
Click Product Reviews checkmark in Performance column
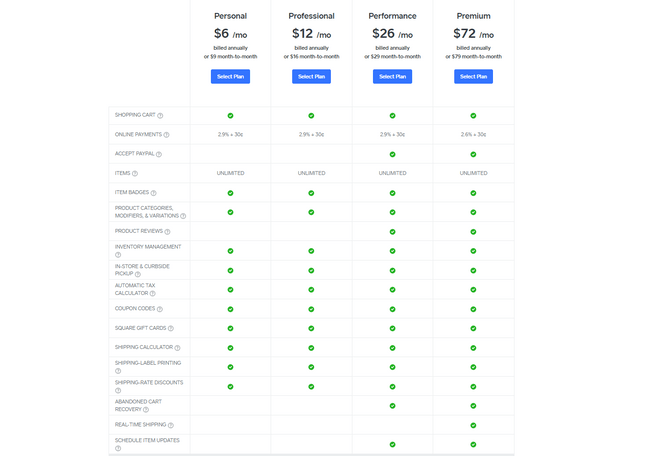[392, 231]
